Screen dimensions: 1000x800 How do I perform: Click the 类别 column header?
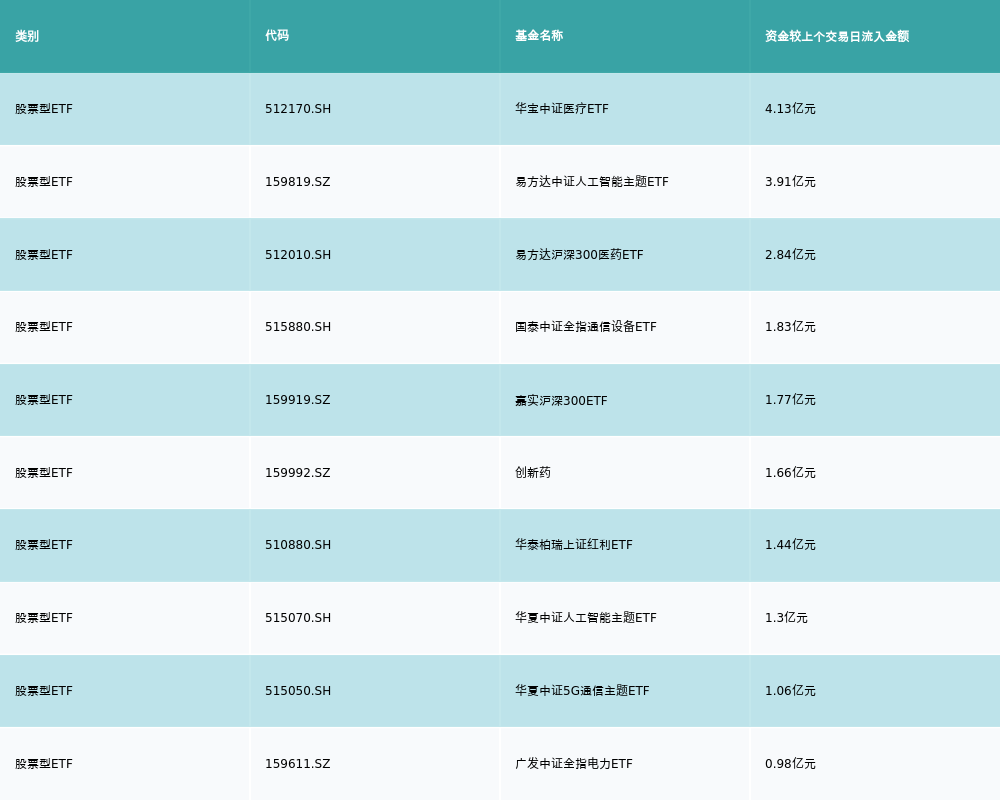click(x=27, y=36)
